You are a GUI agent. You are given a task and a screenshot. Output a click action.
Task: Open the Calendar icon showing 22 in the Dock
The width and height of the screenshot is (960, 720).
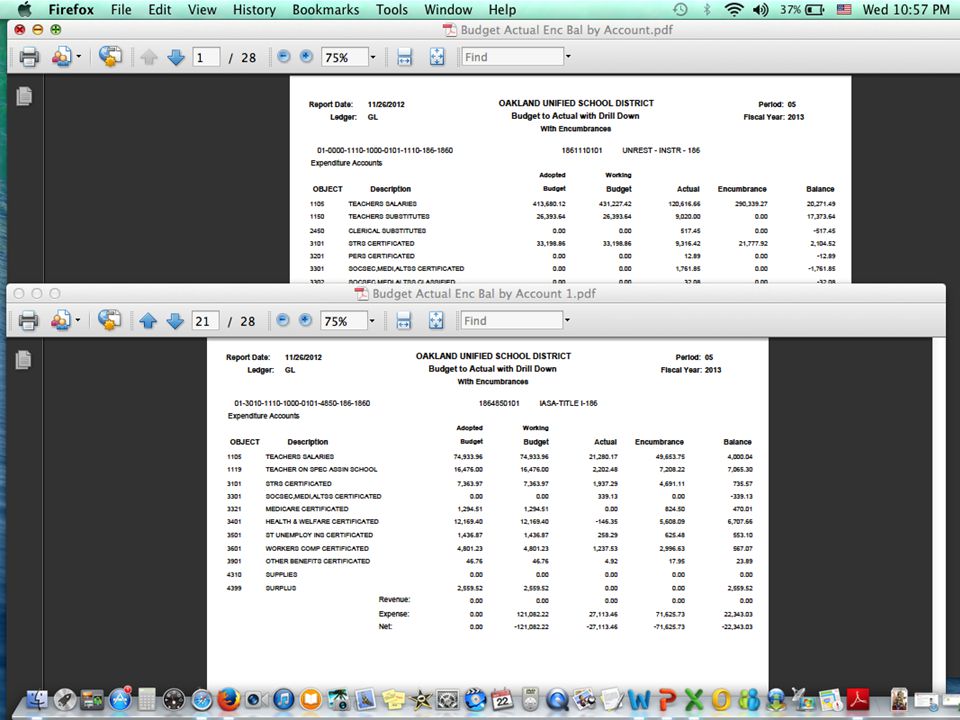[x=503, y=699]
